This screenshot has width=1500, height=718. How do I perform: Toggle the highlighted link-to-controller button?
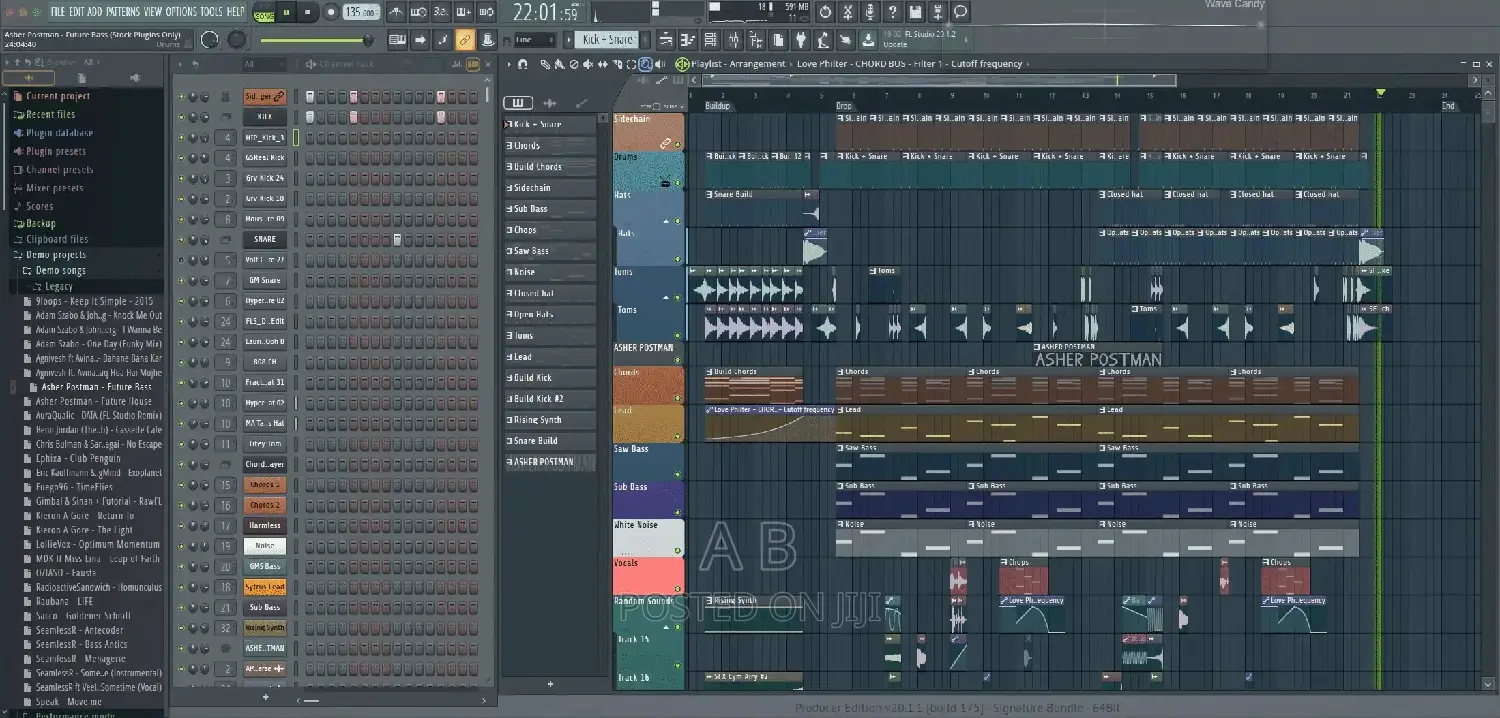point(464,40)
